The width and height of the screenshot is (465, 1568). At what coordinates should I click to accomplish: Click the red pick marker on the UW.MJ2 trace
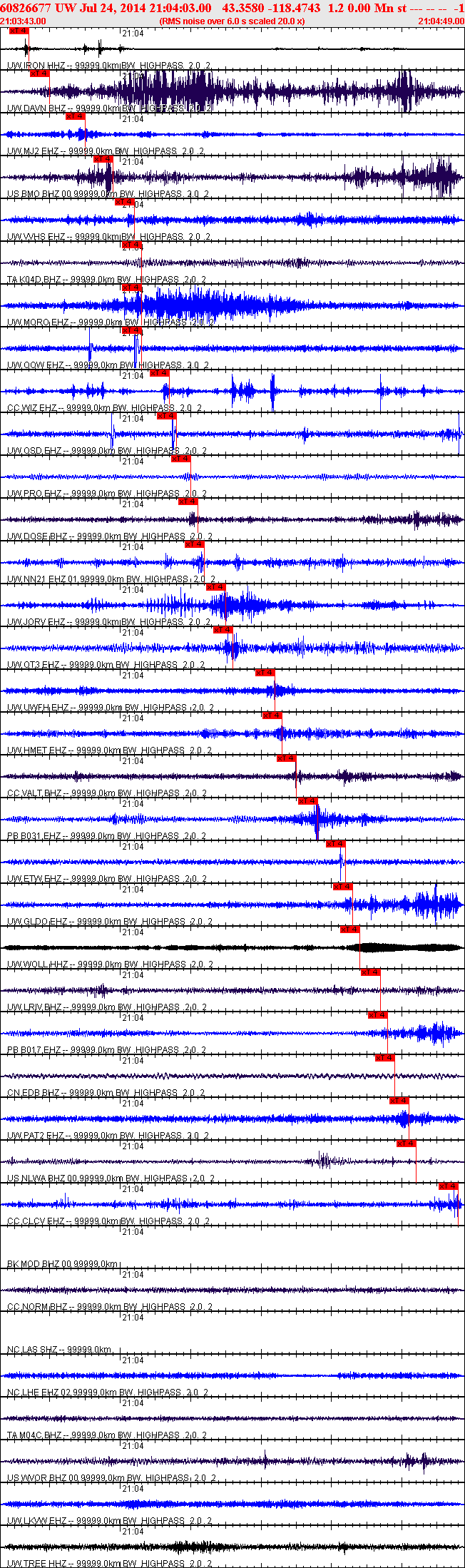[x=75, y=116]
